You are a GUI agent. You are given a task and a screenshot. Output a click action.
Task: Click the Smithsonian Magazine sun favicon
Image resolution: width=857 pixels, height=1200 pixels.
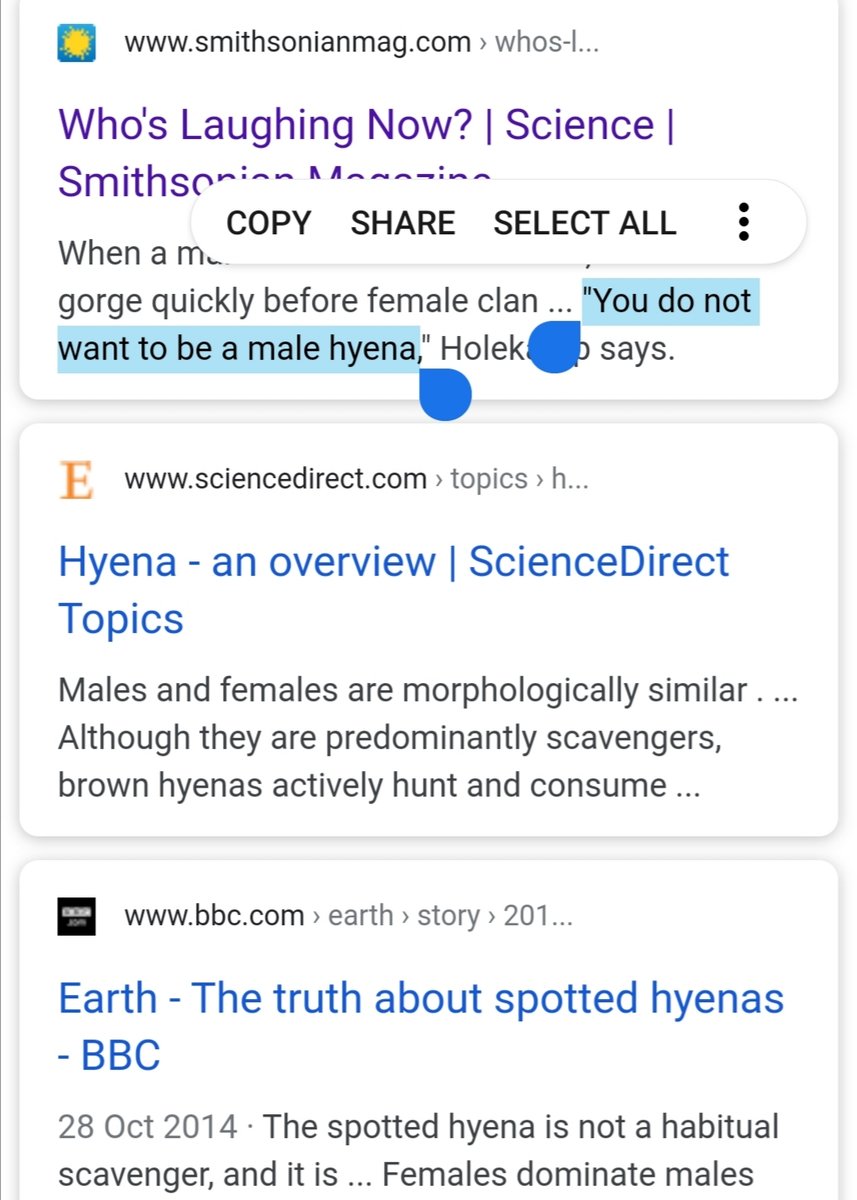click(77, 43)
